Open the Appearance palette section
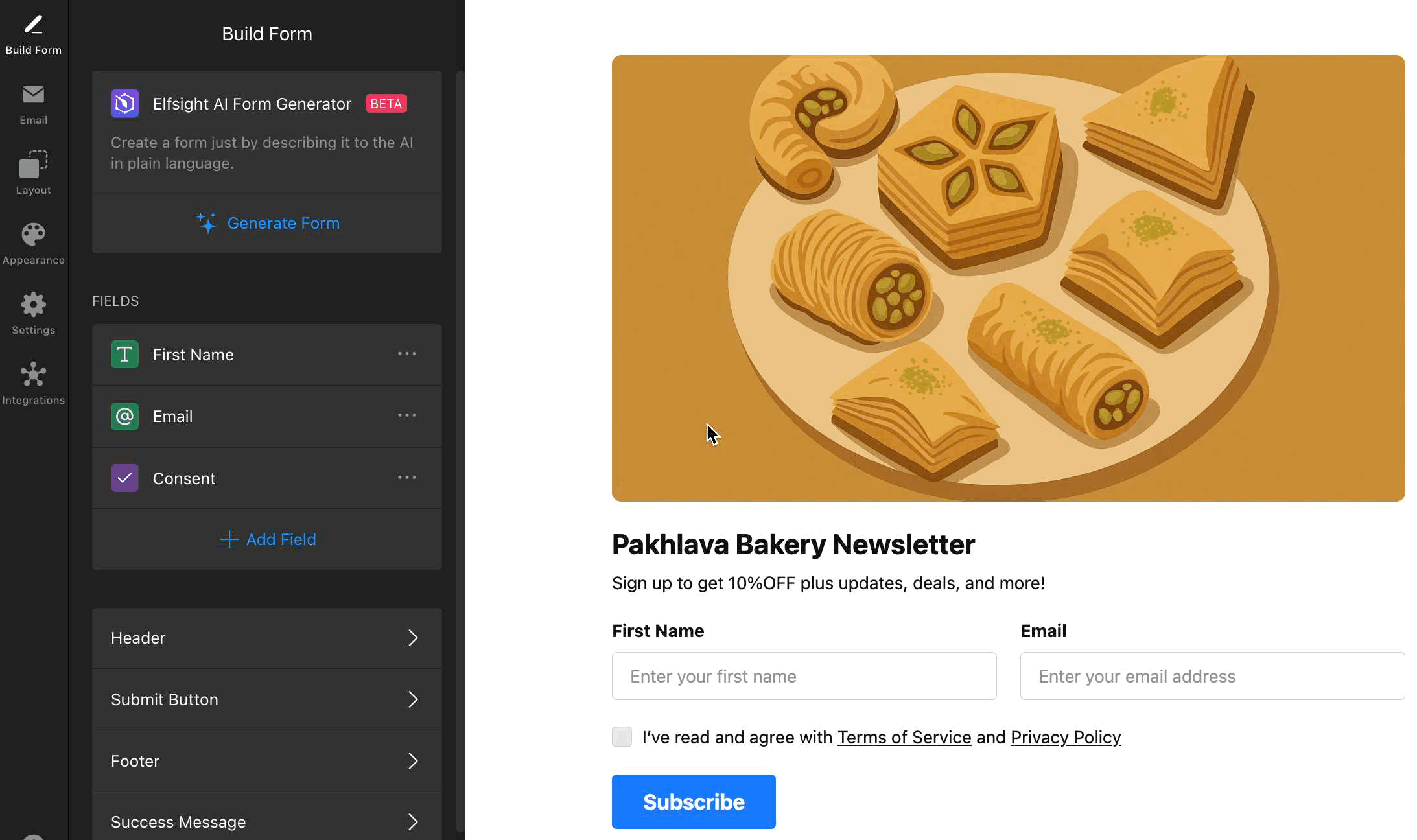Image resolution: width=1417 pixels, height=840 pixels. pyautogui.click(x=33, y=244)
